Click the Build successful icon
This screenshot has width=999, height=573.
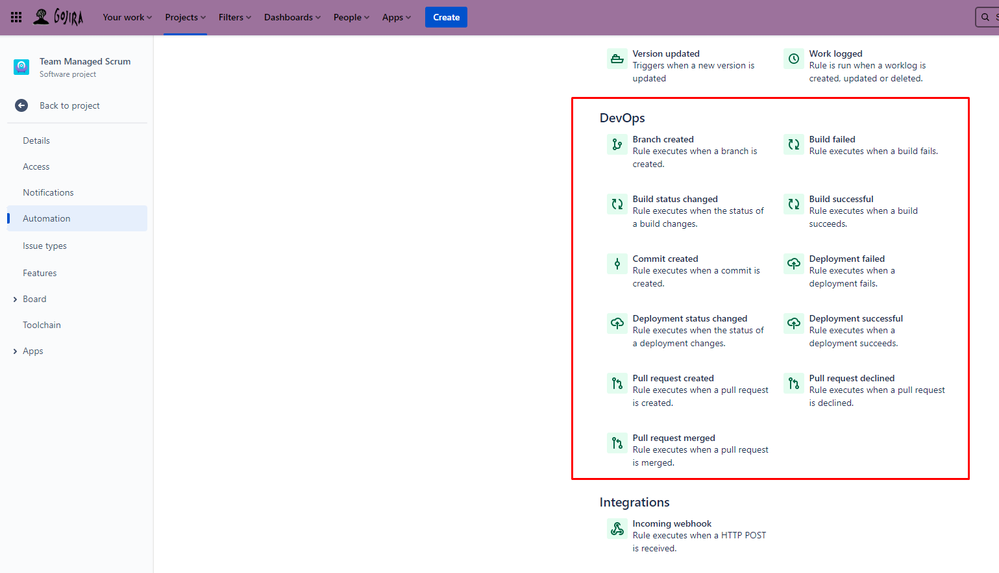(x=793, y=205)
